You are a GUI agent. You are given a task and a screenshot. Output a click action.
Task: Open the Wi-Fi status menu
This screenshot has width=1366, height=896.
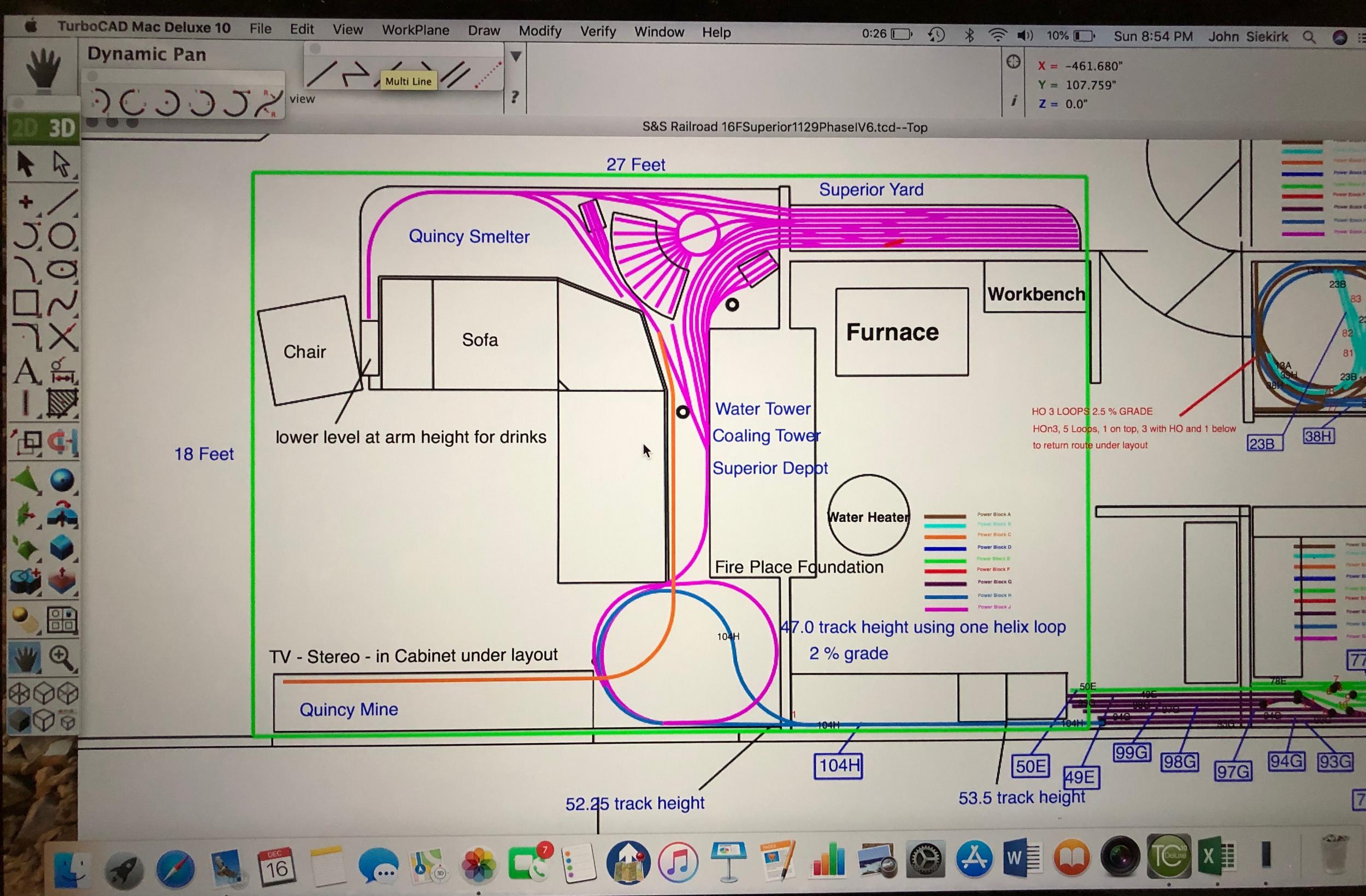tap(998, 36)
